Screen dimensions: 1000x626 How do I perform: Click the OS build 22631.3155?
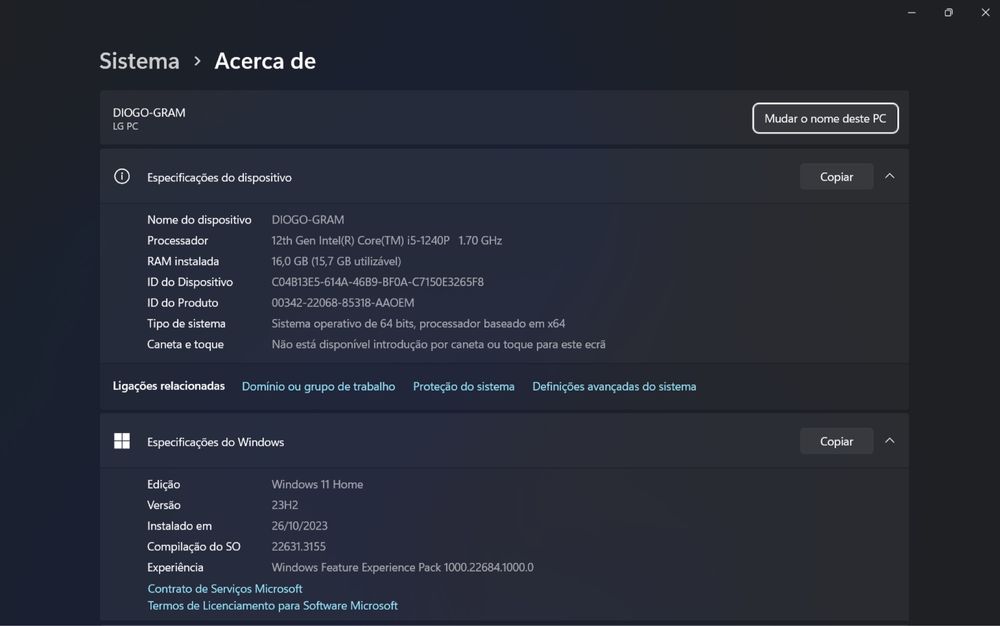click(x=298, y=546)
